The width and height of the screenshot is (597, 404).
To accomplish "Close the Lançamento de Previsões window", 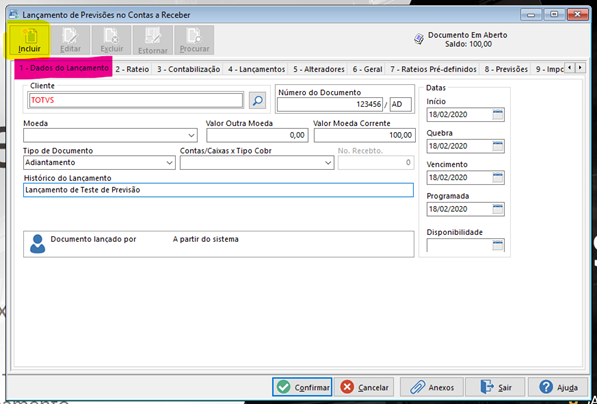I will pos(578,14).
